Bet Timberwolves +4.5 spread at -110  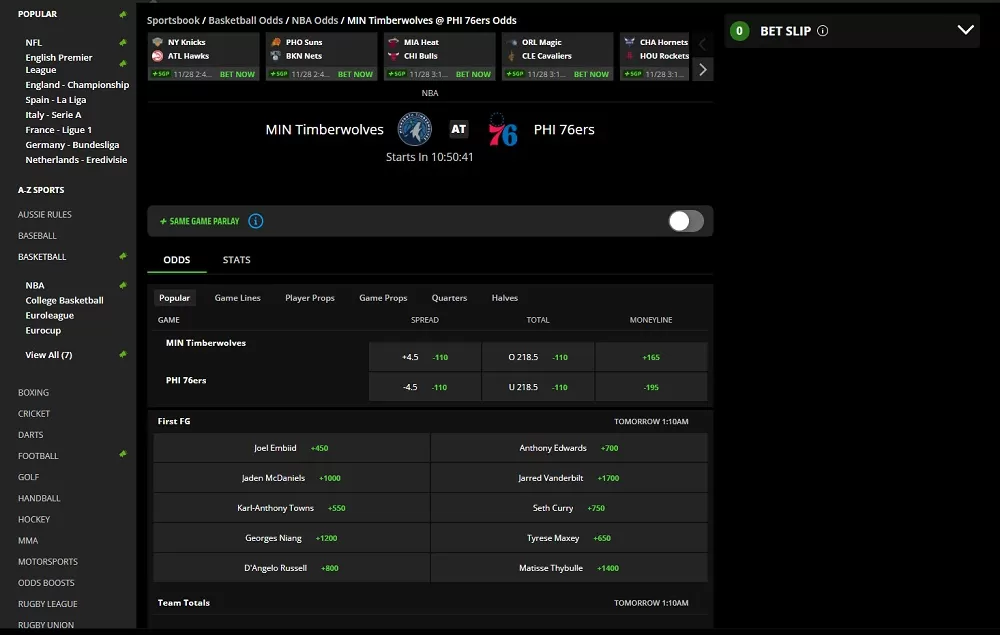tap(425, 357)
